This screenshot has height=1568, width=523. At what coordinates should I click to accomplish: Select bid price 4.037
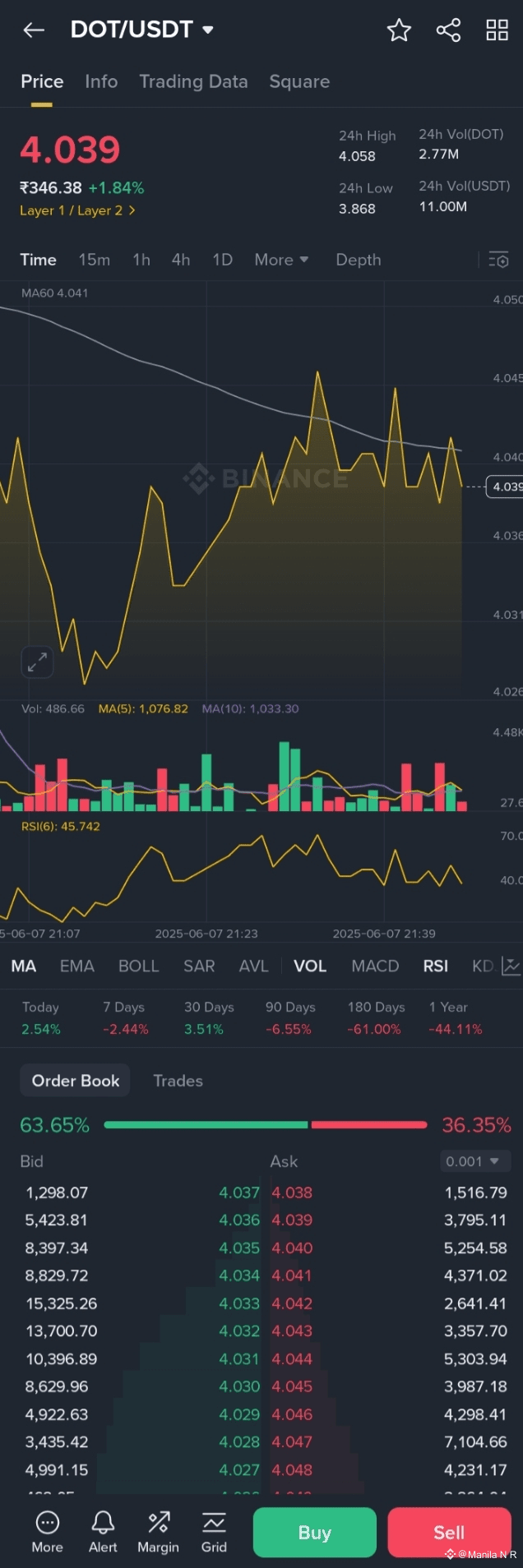coord(239,1192)
